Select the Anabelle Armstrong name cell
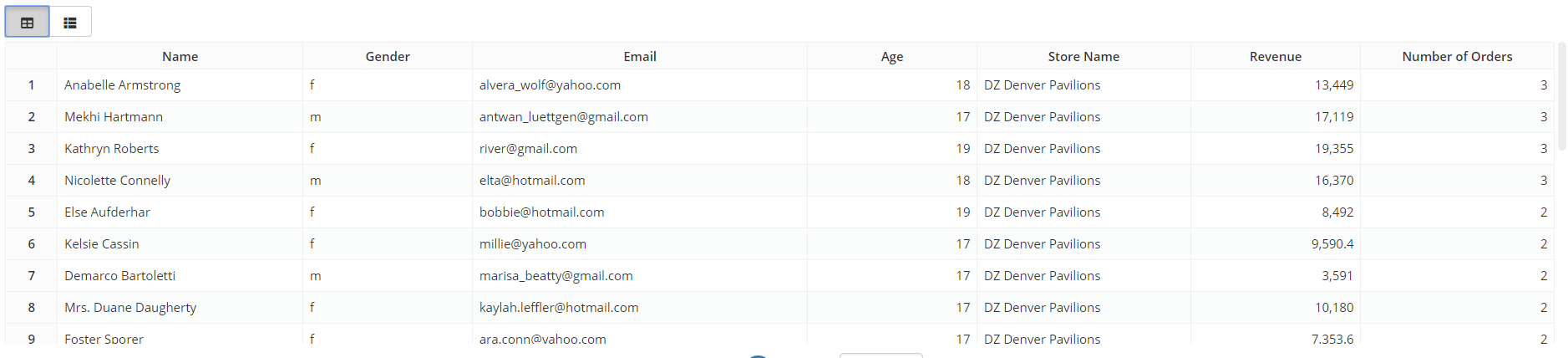 point(123,85)
